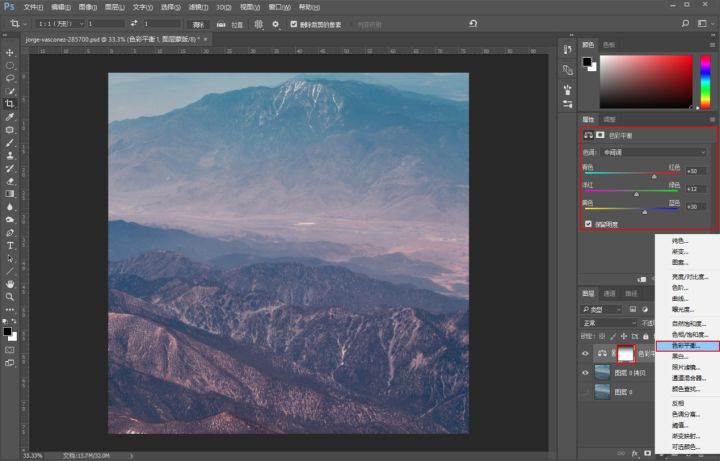The width and height of the screenshot is (720, 461).
Task: Click the hue spectrum strip in the Color panel
Action: tap(705, 81)
